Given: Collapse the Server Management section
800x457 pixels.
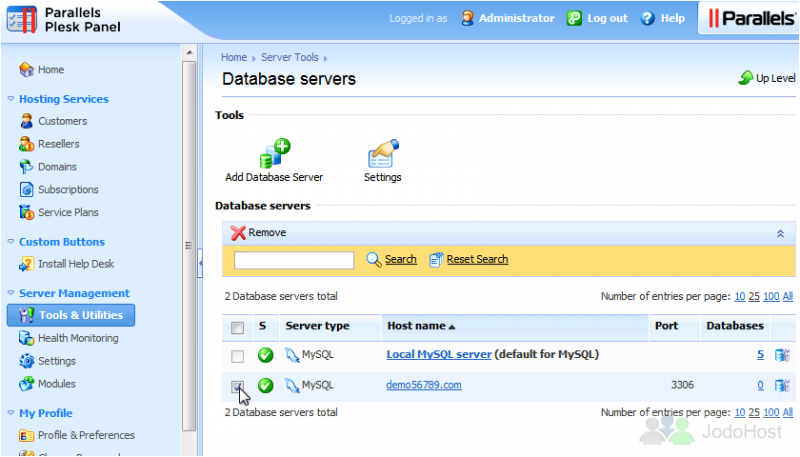Looking at the screenshot, I should 11,293.
